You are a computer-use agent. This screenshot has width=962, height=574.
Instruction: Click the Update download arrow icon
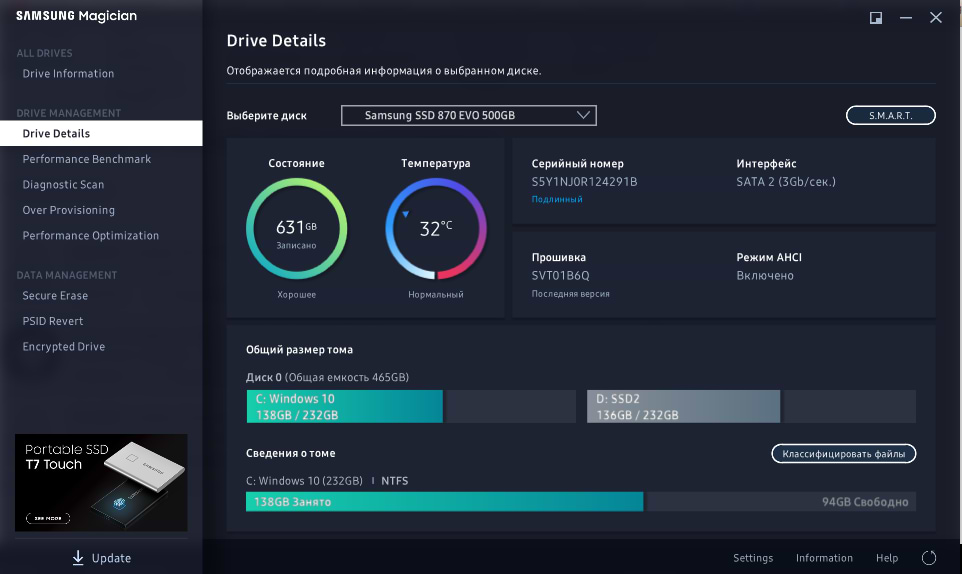(x=78, y=557)
